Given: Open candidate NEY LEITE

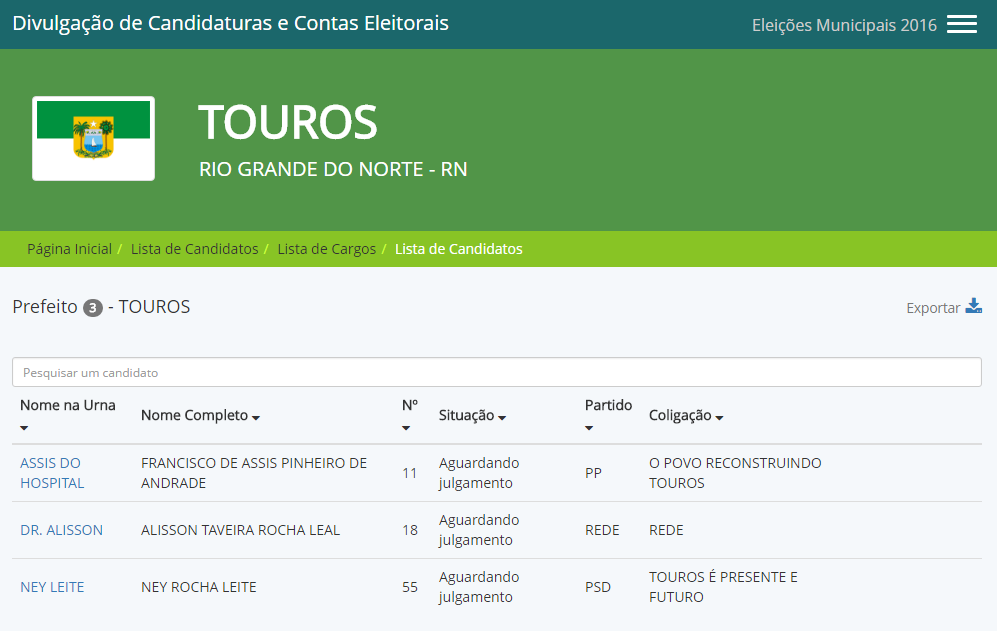Looking at the screenshot, I should 52,587.
